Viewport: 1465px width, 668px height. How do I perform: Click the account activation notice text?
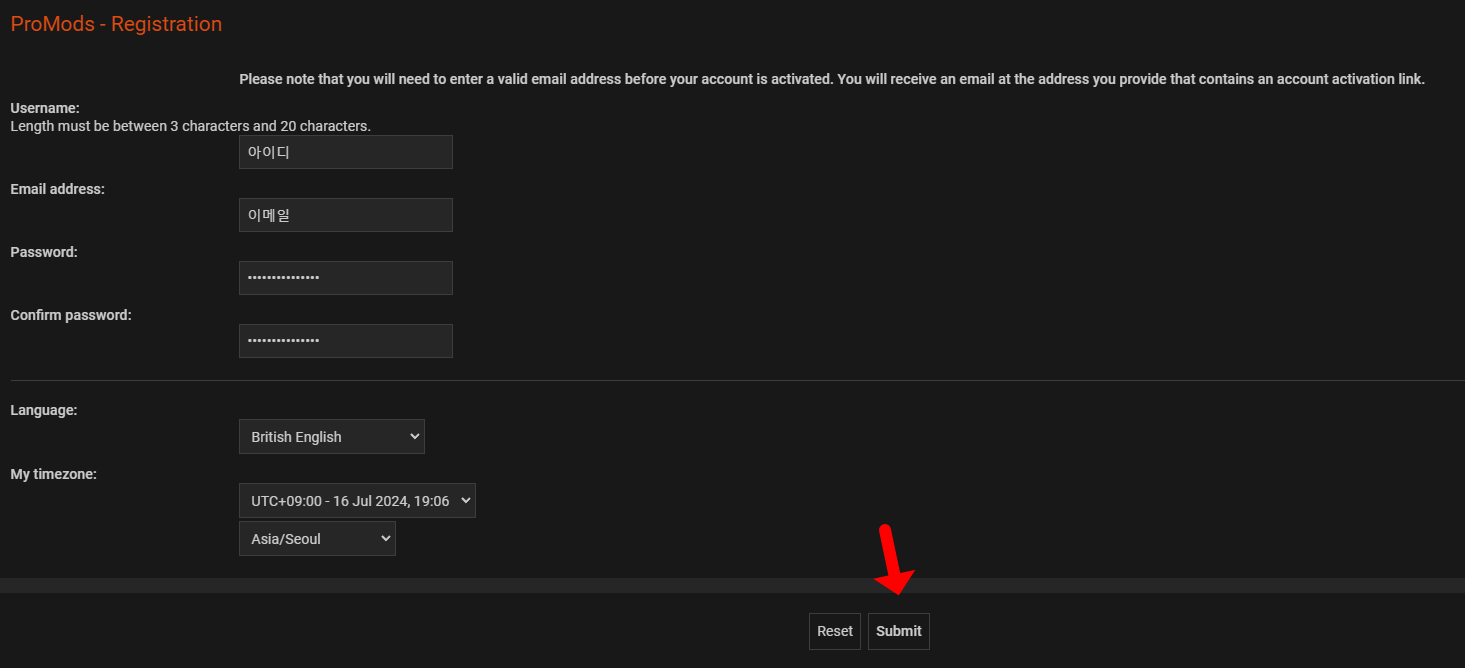click(x=831, y=79)
